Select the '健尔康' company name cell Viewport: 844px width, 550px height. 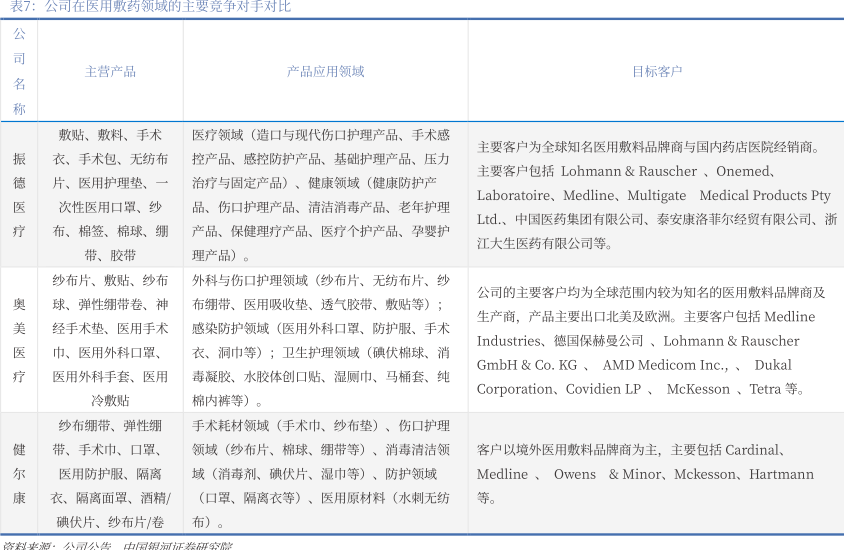coord(19,473)
